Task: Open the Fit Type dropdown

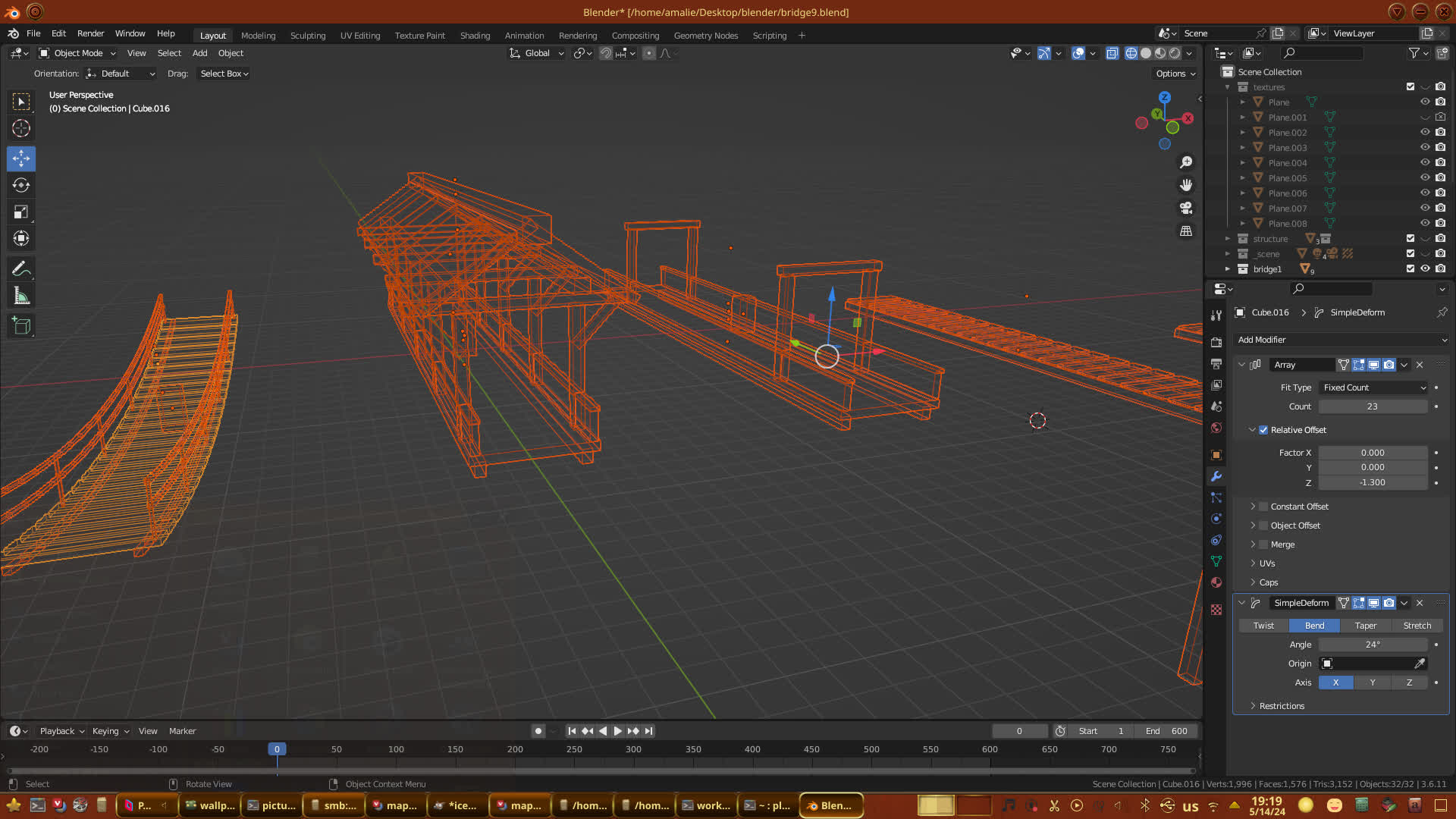Action: pyautogui.click(x=1373, y=388)
